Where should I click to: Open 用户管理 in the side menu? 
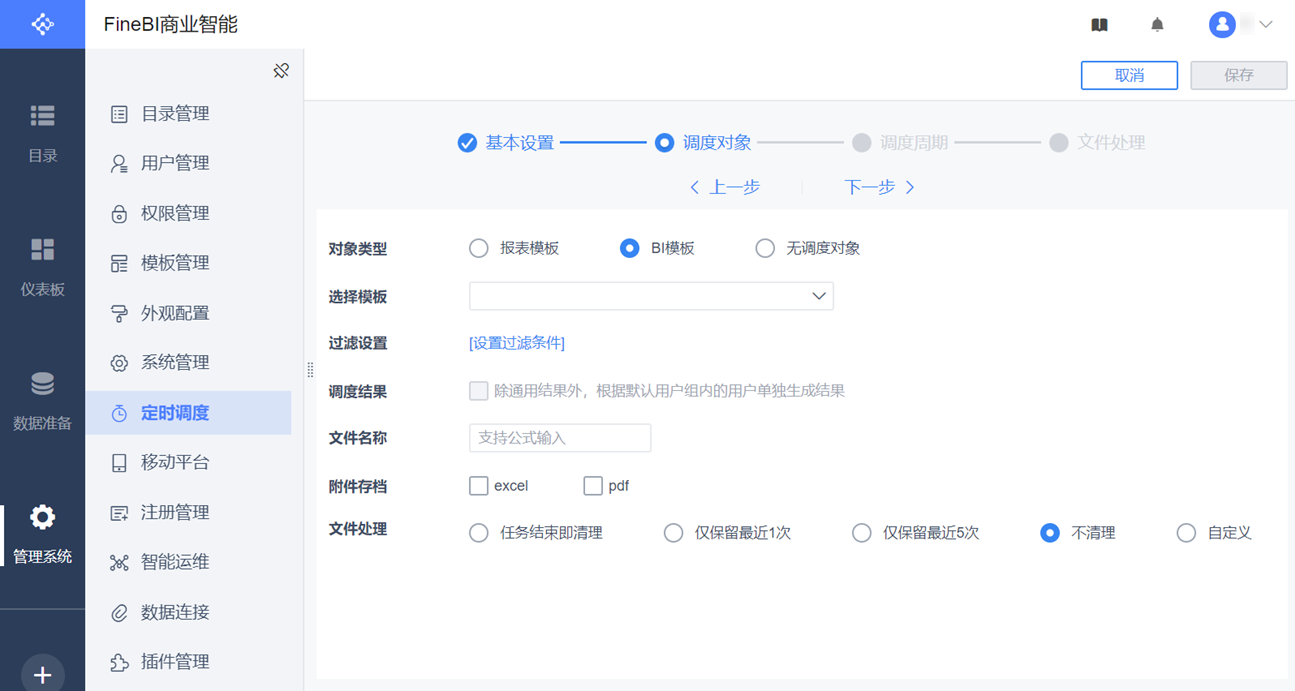click(x=175, y=163)
